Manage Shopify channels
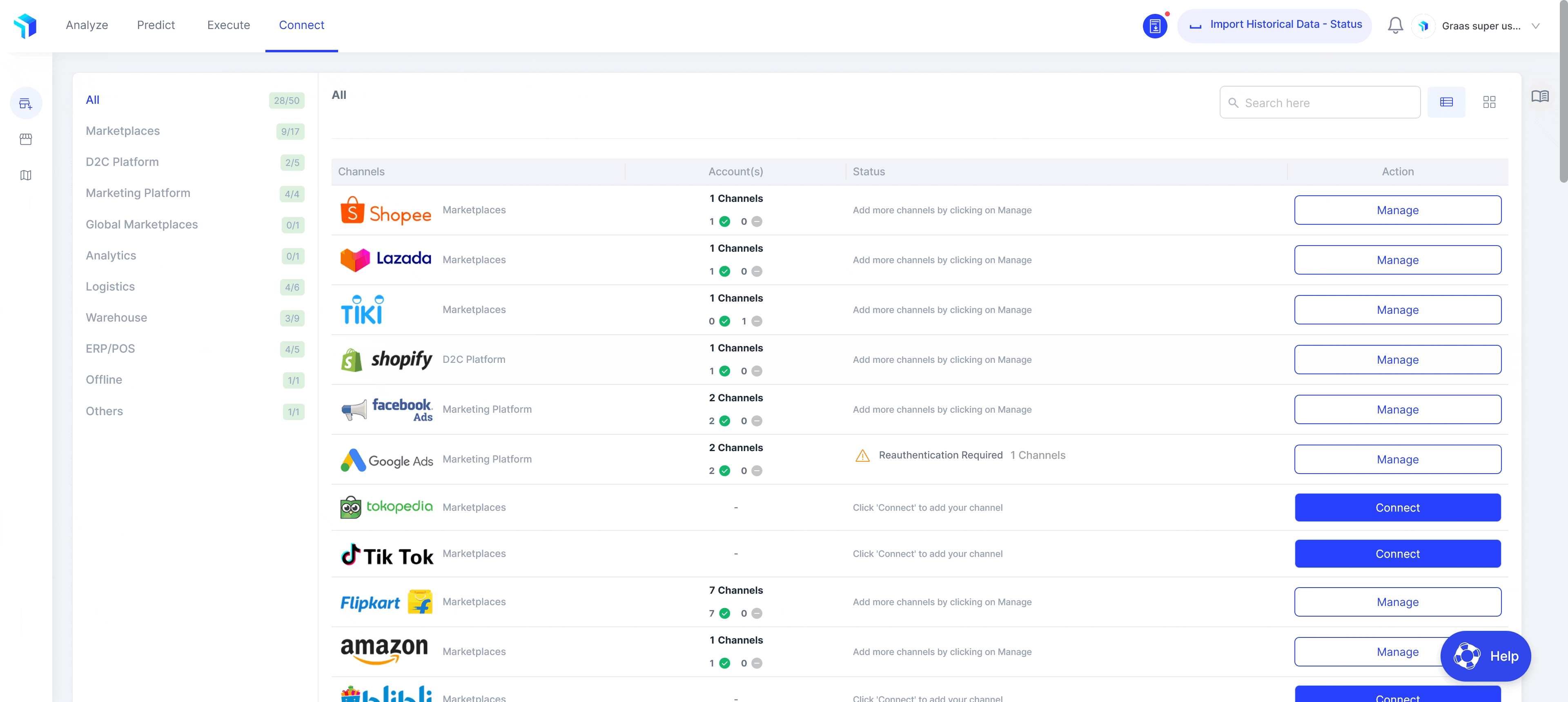The width and height of the screenshot is (1568, 702). tap(1398, 360)
